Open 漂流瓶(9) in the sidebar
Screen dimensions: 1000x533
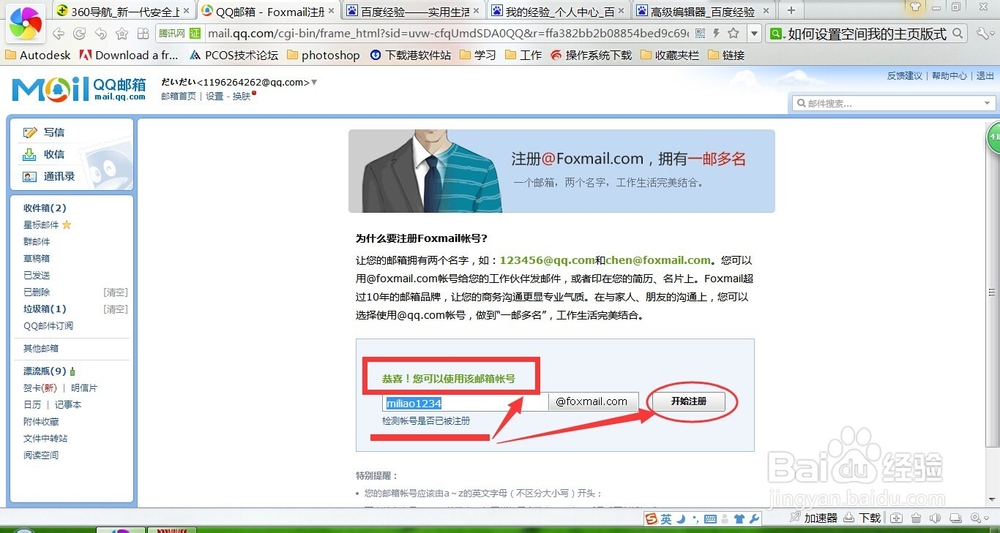pyautogui.click(x=45, y=371)
